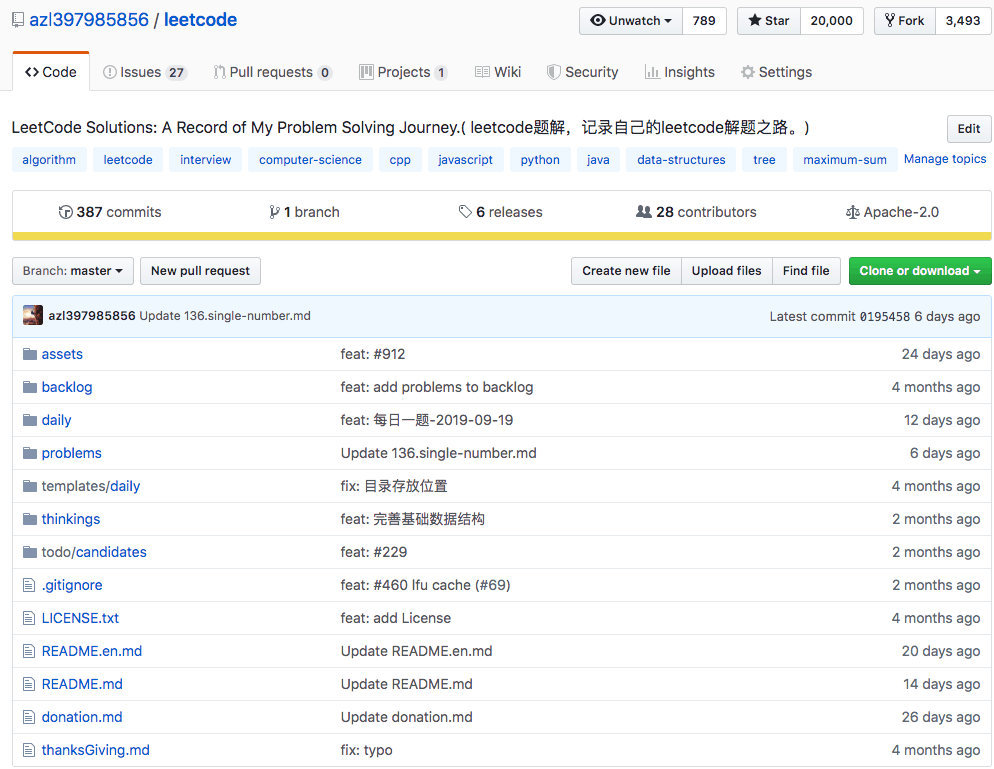
Task: Click the Issues exclamation circle icon
Action: pos(110,72)
